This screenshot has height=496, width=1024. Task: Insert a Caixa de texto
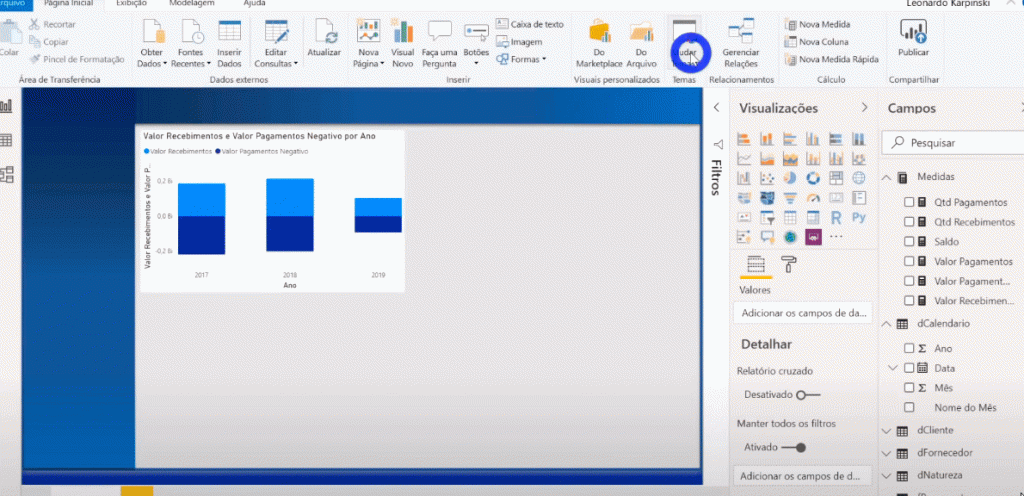click(530, 24)
